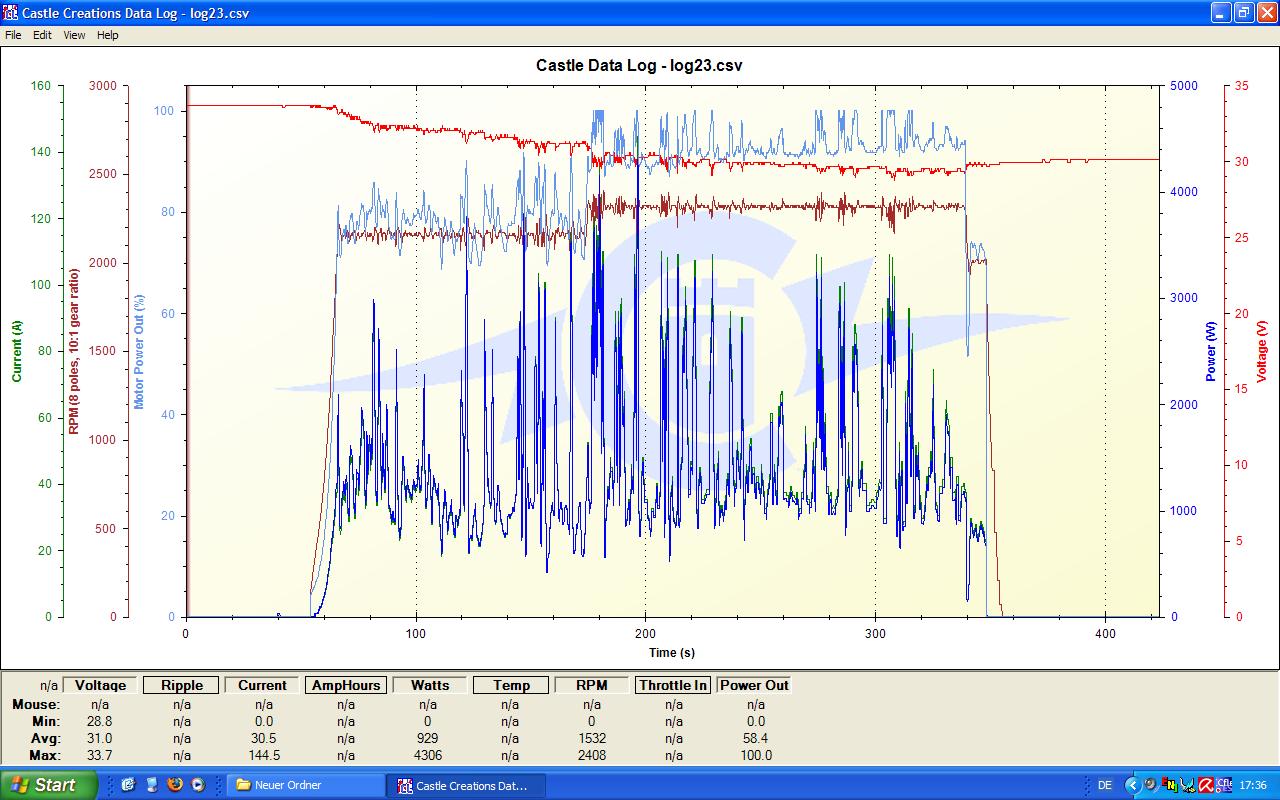1280x800 pixels.
Task: Open the File menu
Action: (x=13, y=35)
